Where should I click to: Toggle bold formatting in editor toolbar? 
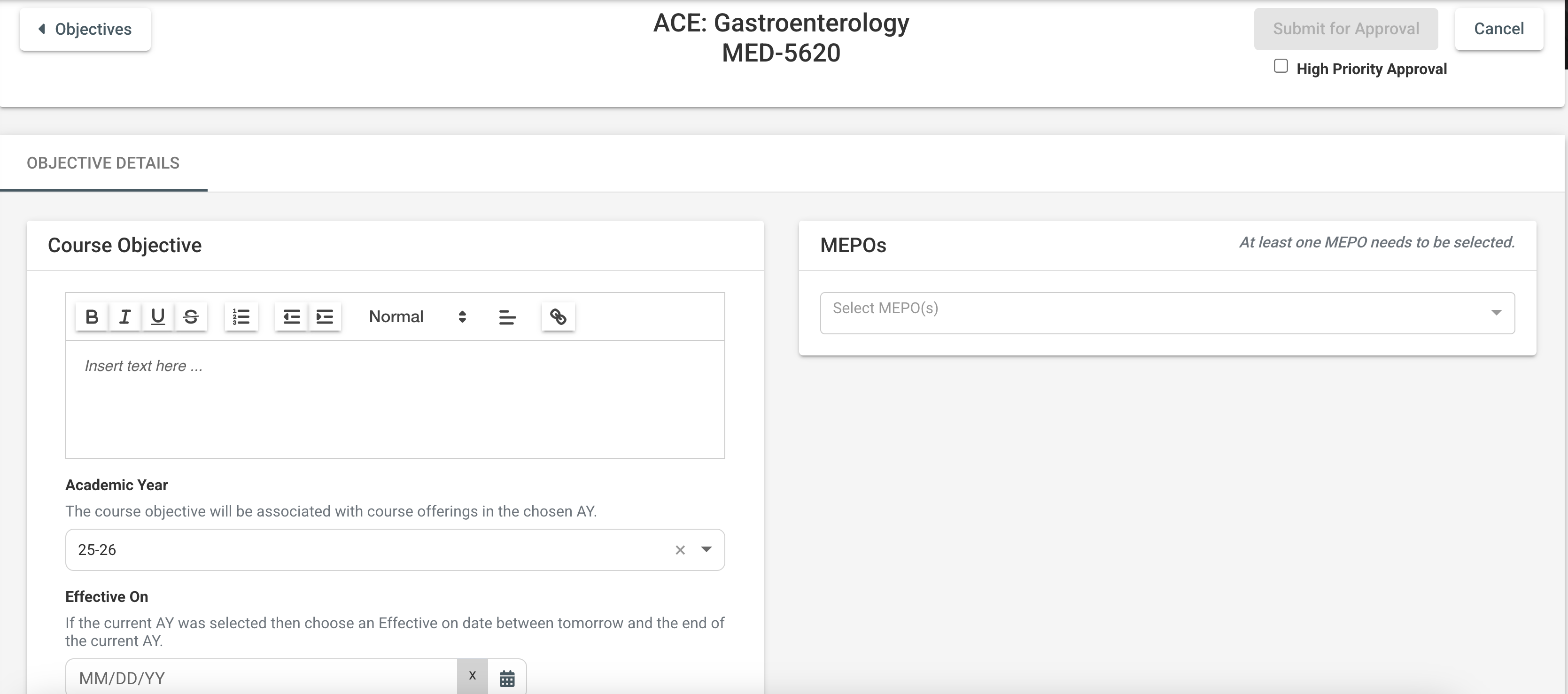[x=92, y=316]
